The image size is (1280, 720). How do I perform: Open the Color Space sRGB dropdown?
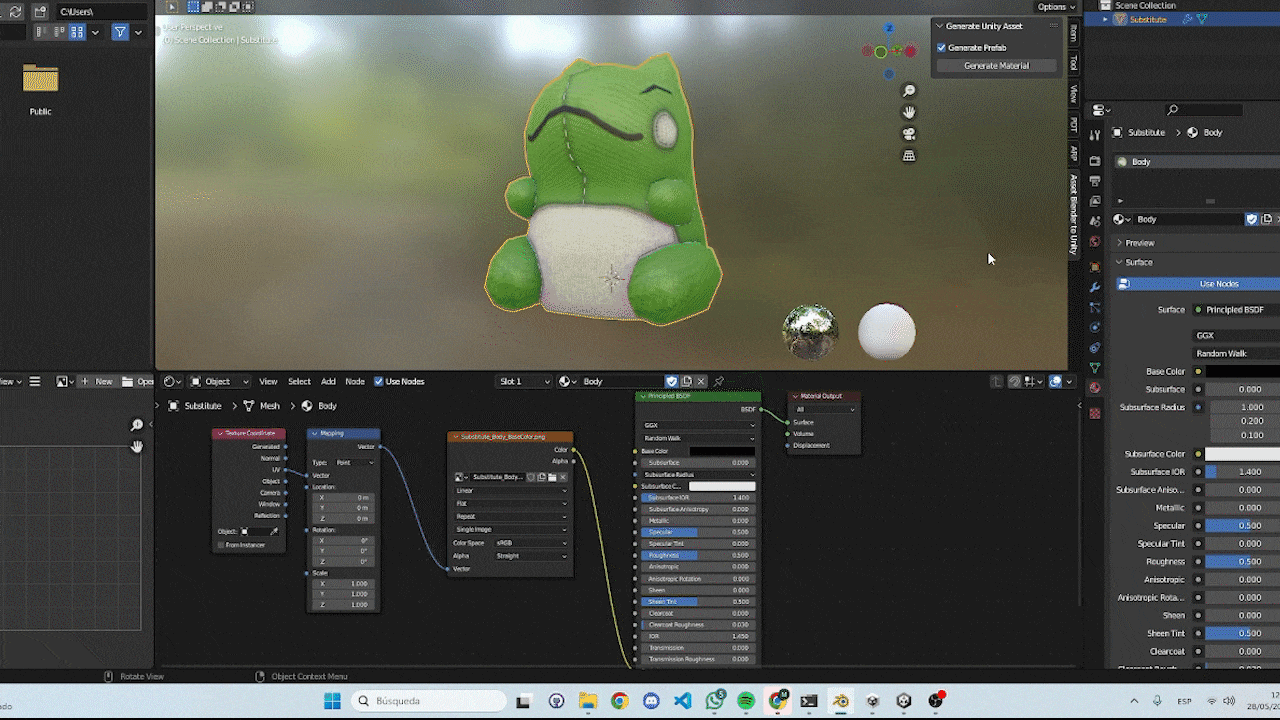[x=528, y=543]
